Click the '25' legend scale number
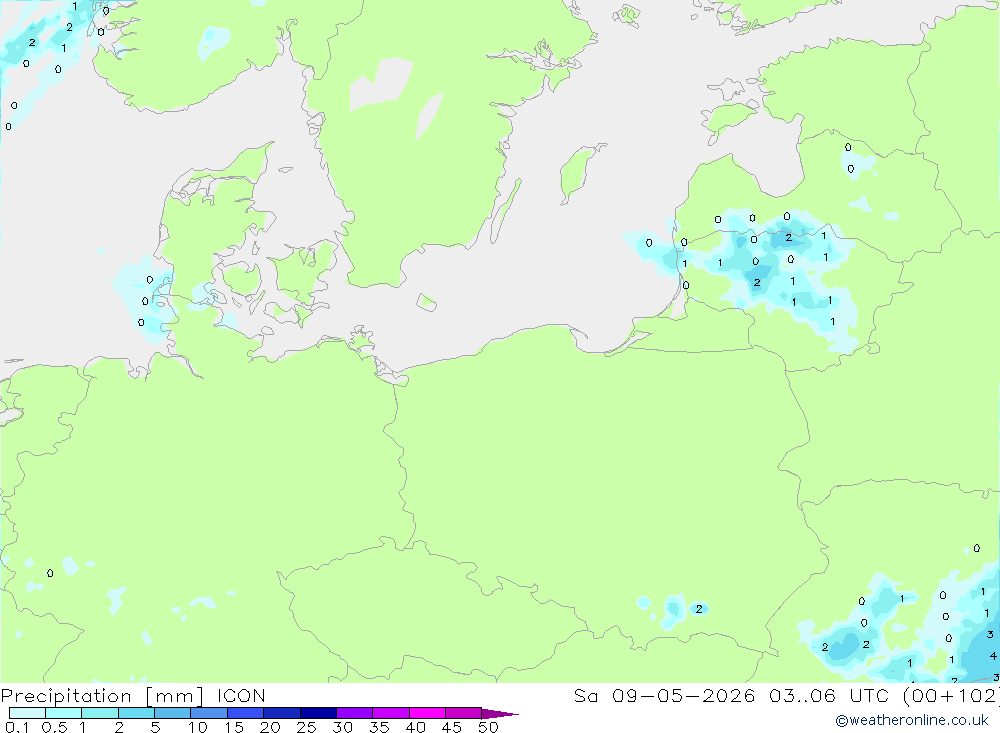This screenshot has height=733, width=1000. click(306, 727)
